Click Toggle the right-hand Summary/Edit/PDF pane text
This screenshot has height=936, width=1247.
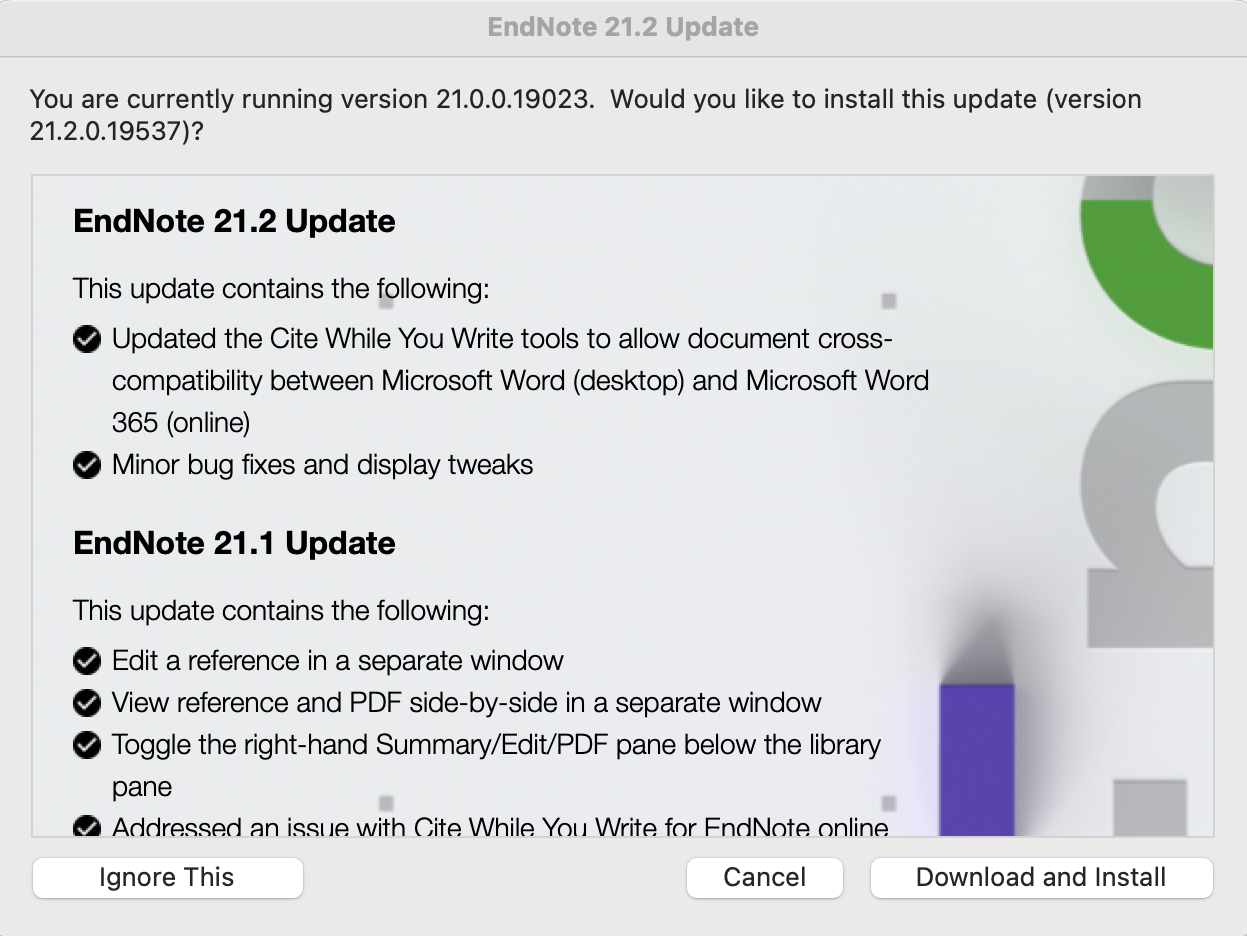click(496, 745)
